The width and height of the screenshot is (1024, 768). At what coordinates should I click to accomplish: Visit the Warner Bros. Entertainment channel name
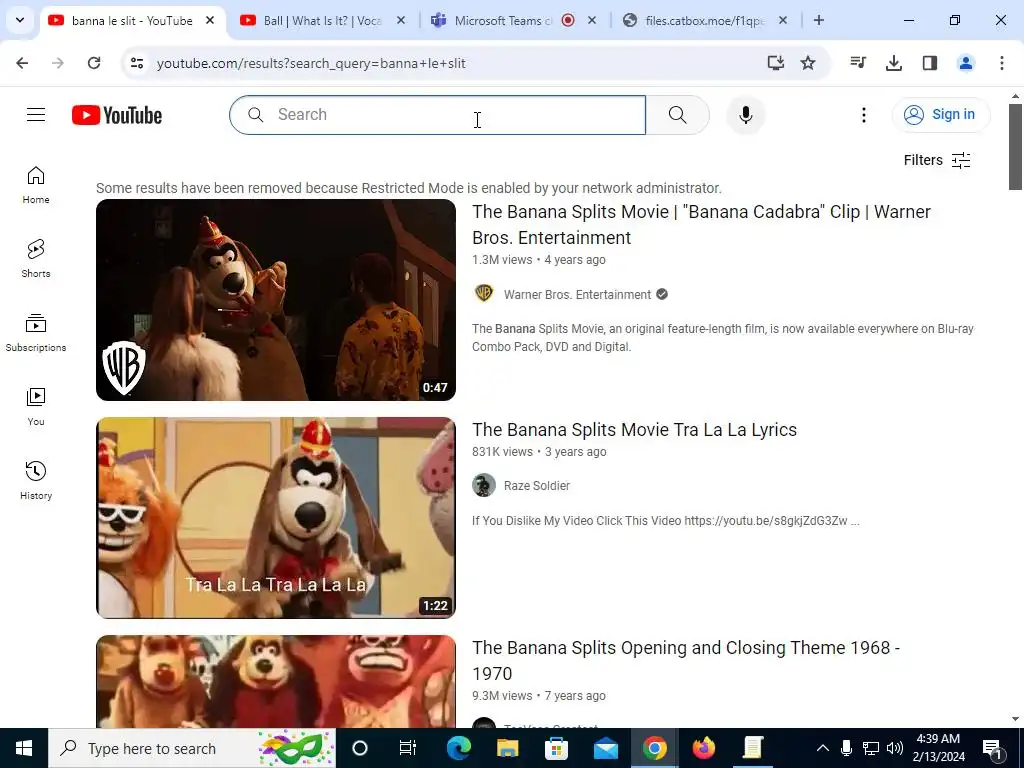click(x=577, y=295)
